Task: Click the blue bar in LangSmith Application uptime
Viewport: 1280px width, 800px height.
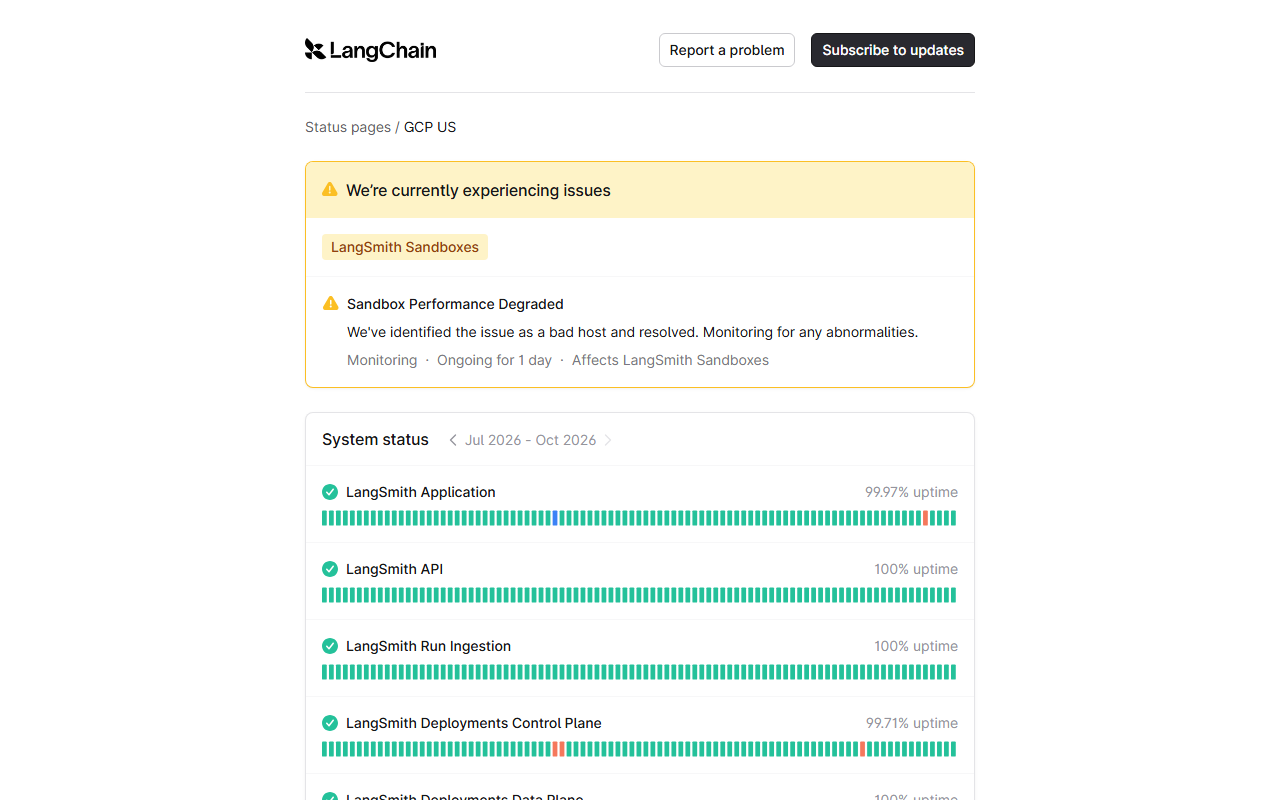Action: [x=555, y=518]
